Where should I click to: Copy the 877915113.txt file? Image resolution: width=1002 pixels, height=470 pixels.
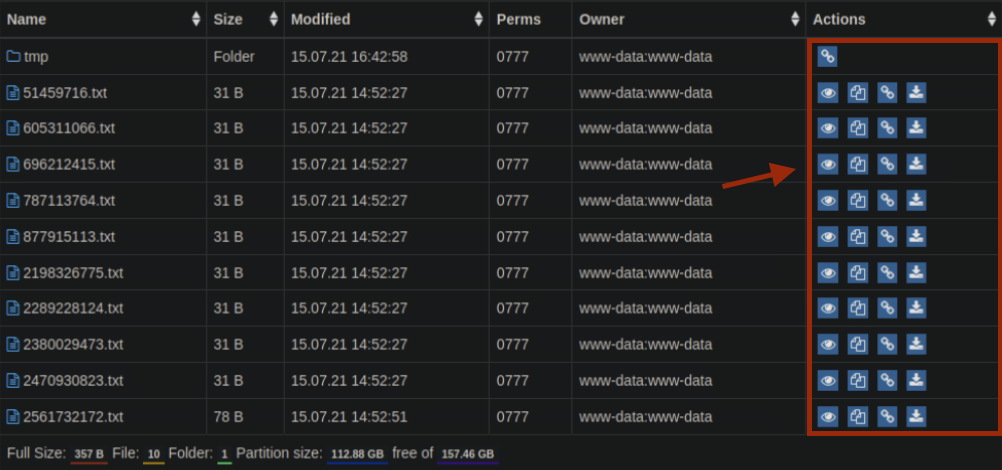point(858,237)
